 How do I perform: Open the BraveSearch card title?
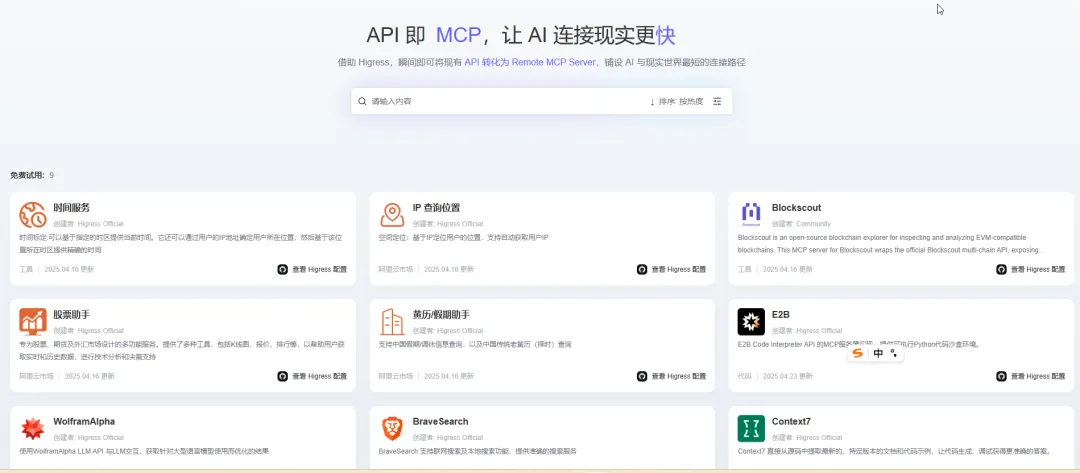pos(440,421)
